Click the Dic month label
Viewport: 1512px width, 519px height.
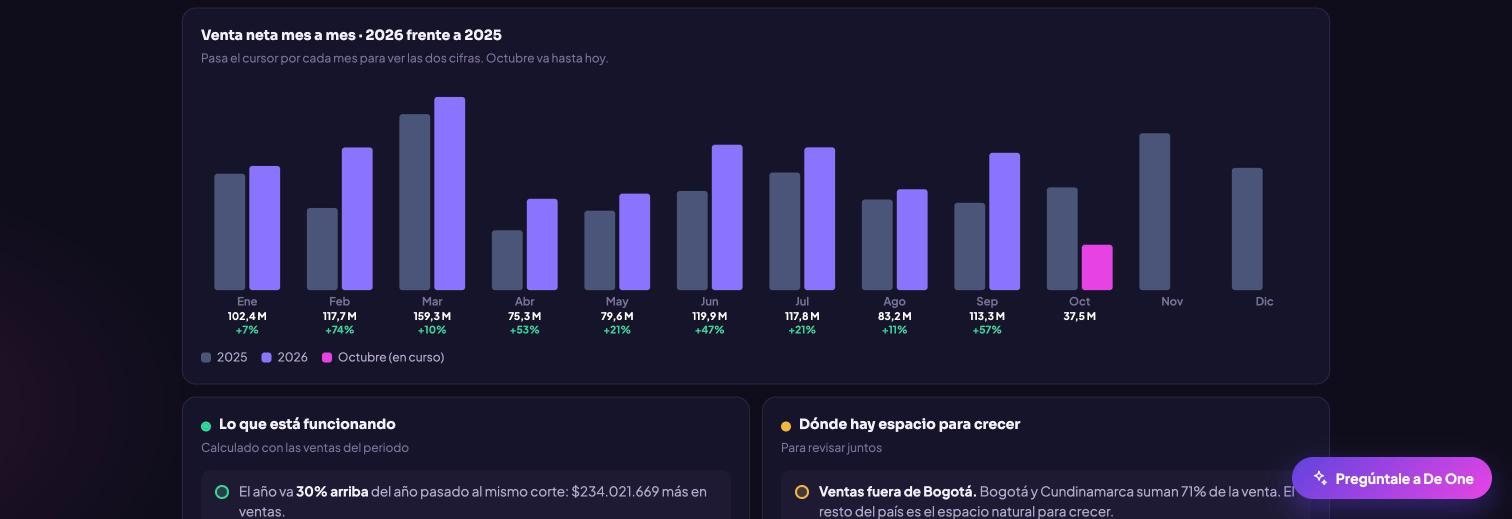1264,301
